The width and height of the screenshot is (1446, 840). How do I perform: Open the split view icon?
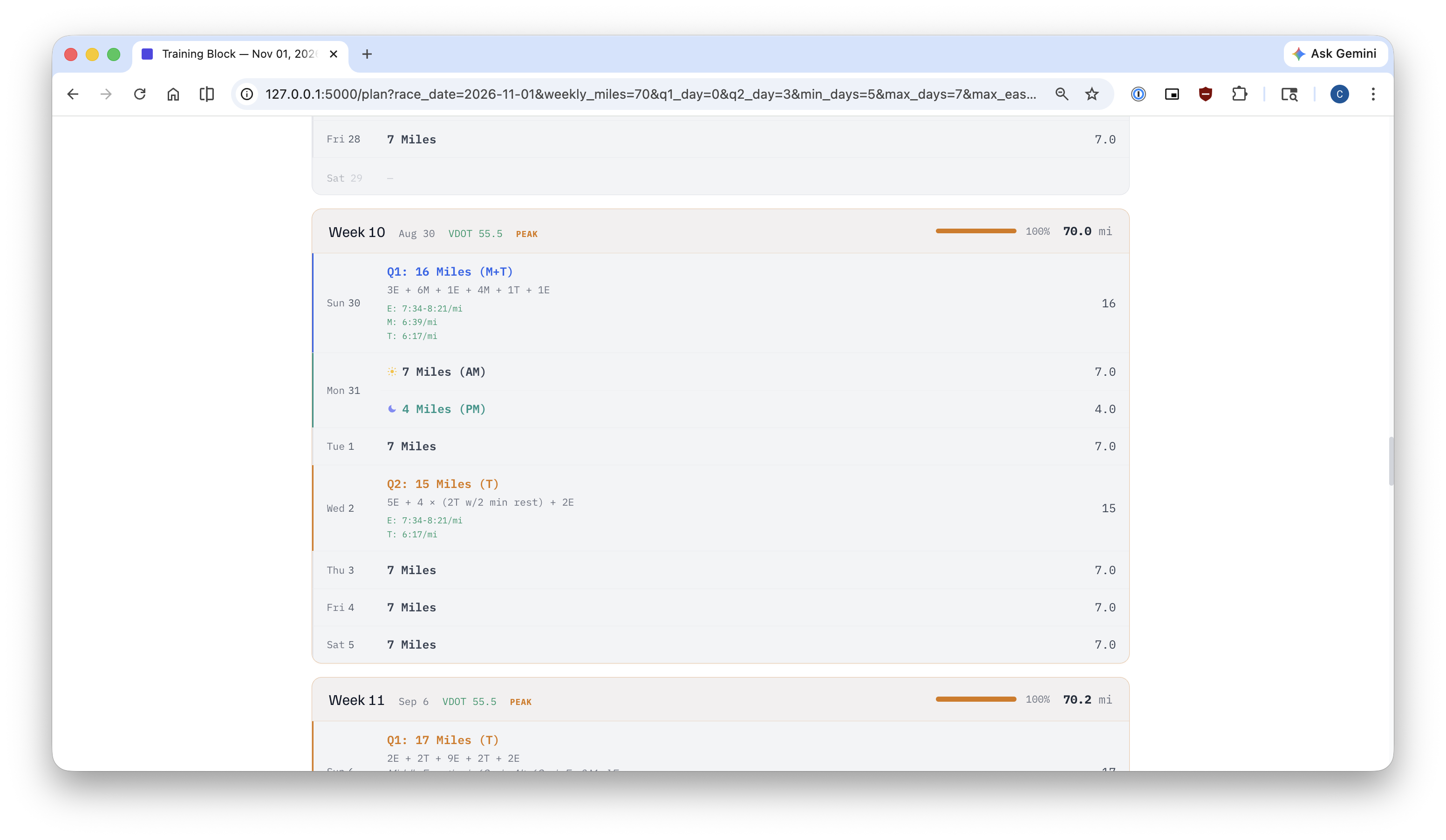[206, 94]
